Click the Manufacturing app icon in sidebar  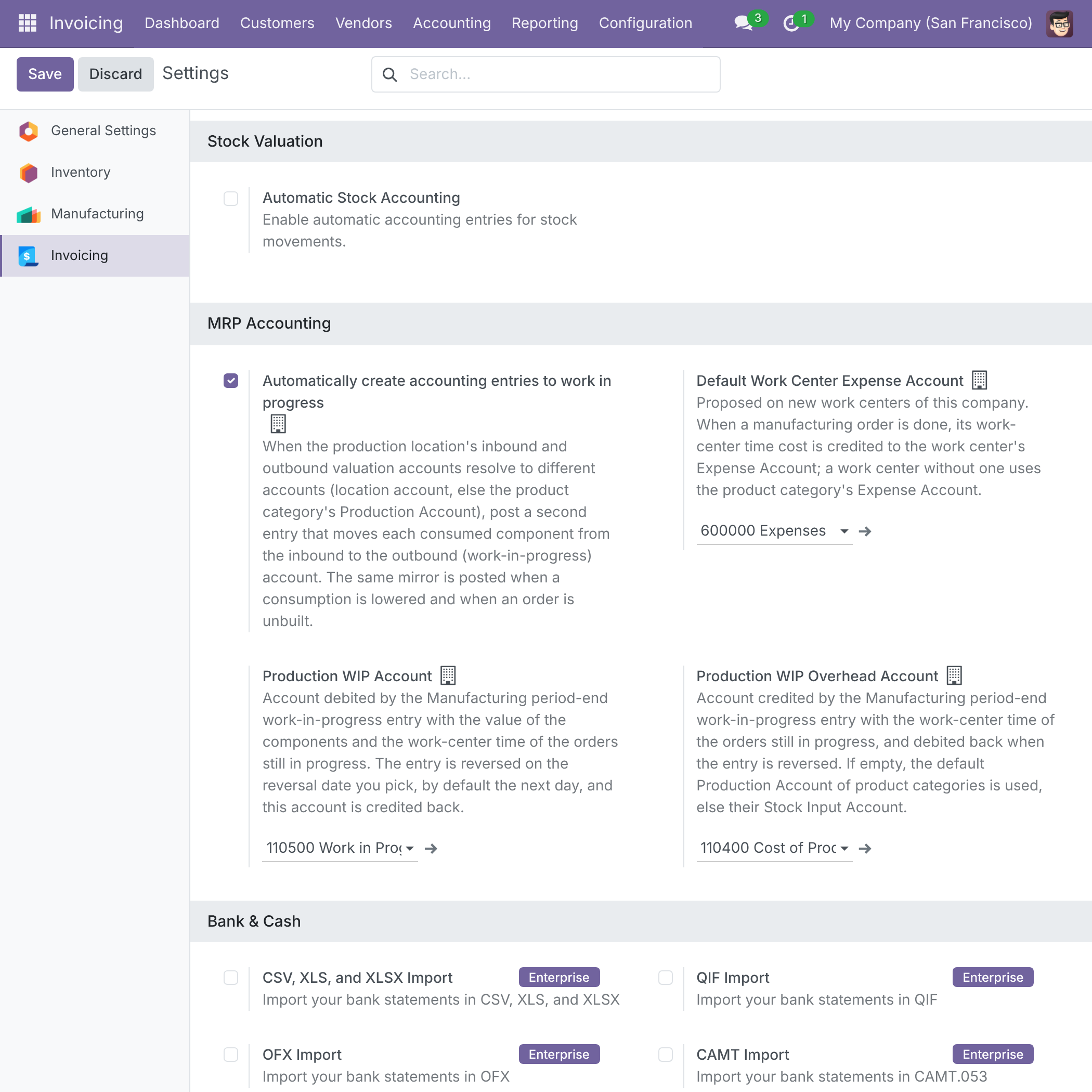pos(28,214)
